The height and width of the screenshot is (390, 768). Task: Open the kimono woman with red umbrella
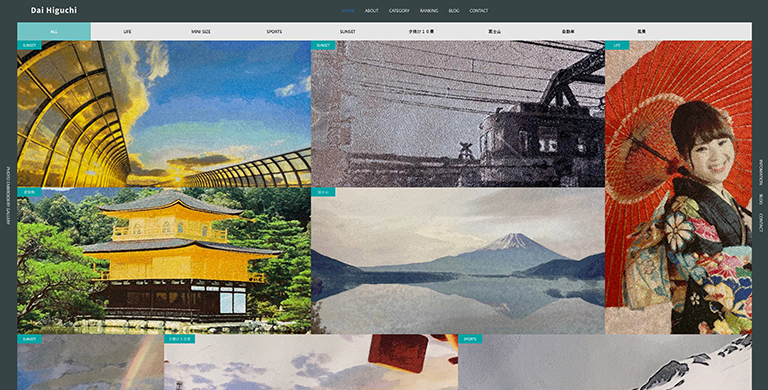(x=678, y=187)
